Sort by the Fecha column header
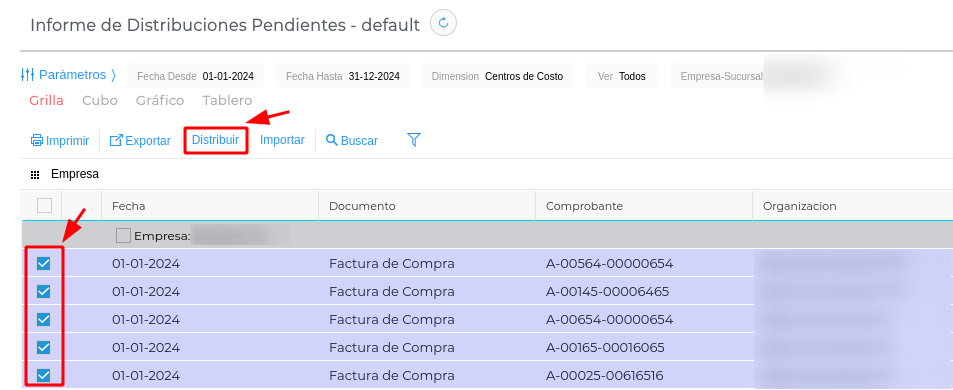953x390 pixels. click(210, 206)
